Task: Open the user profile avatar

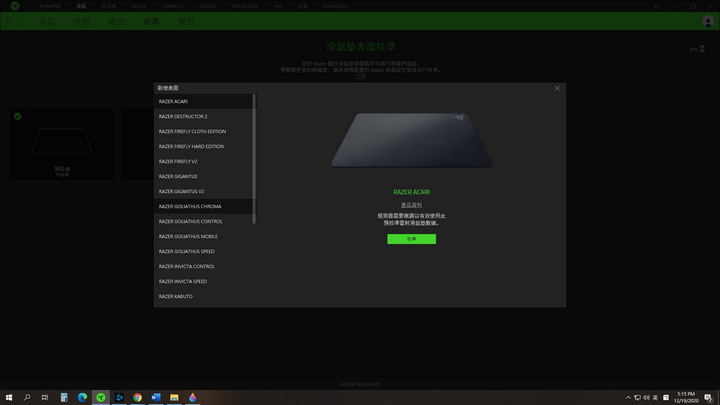Action: tap(708, 21)
